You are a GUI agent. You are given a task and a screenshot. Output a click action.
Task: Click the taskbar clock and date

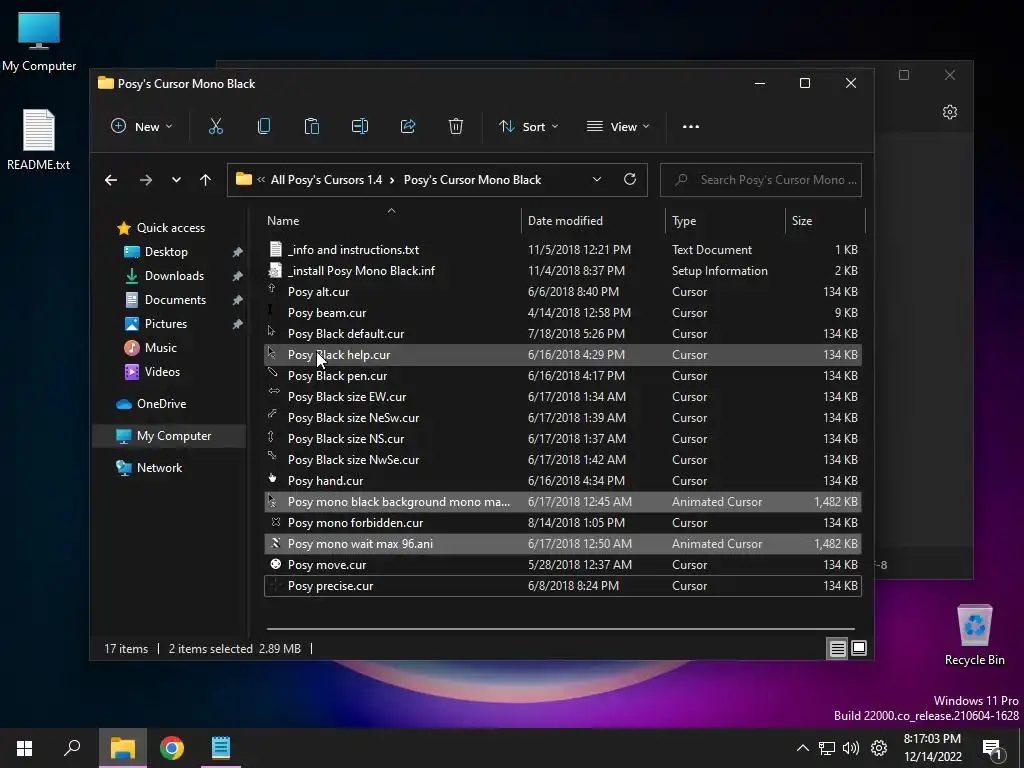coord(933,748)
